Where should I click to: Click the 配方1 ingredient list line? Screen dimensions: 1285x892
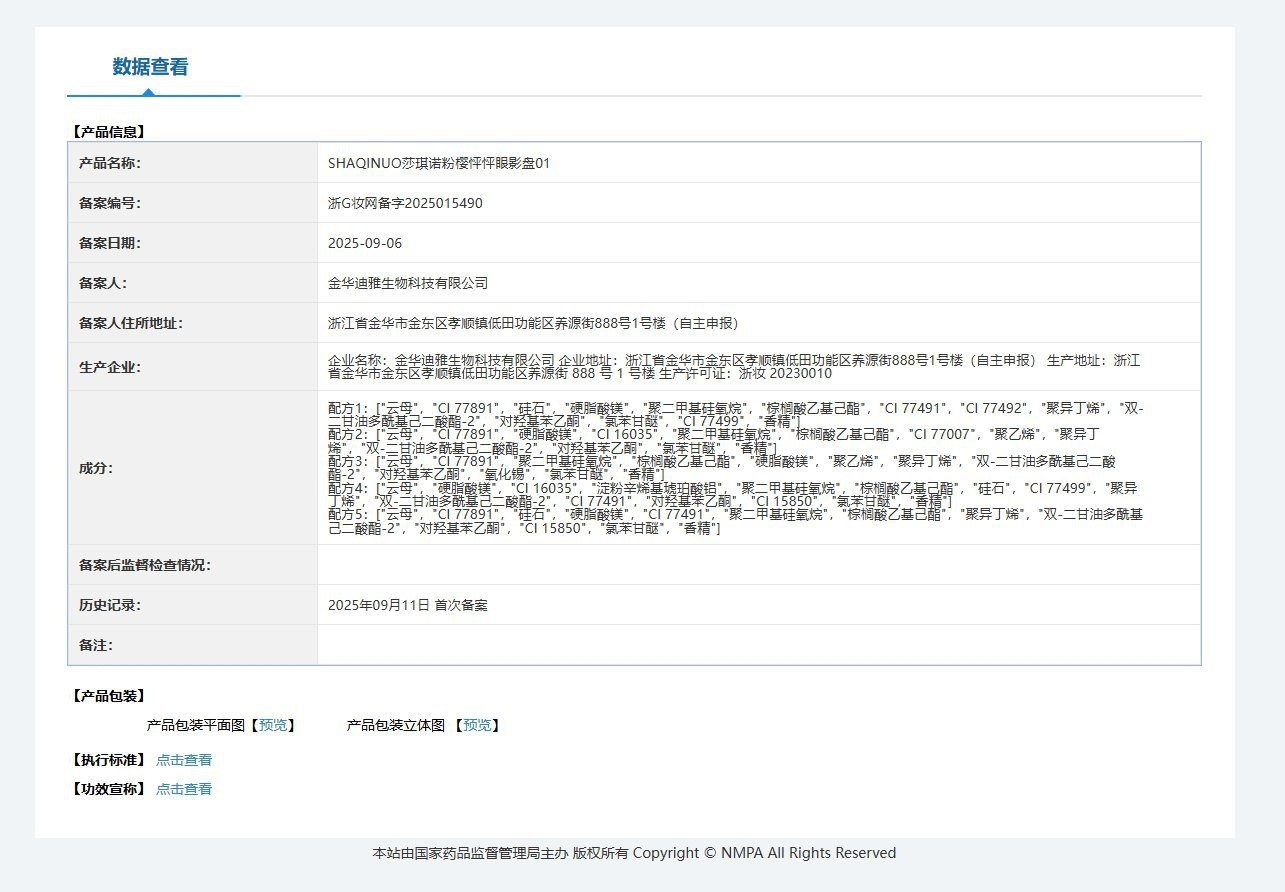(736, 415)
